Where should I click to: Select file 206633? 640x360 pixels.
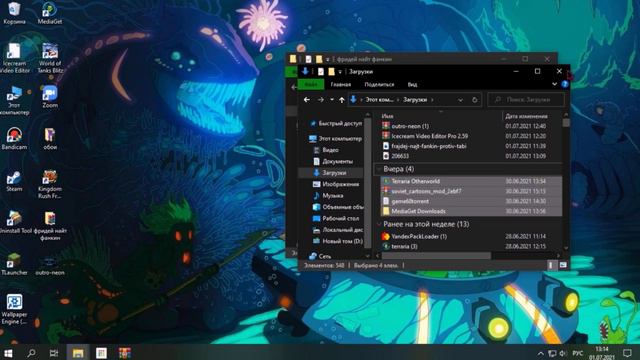point(471,156)
